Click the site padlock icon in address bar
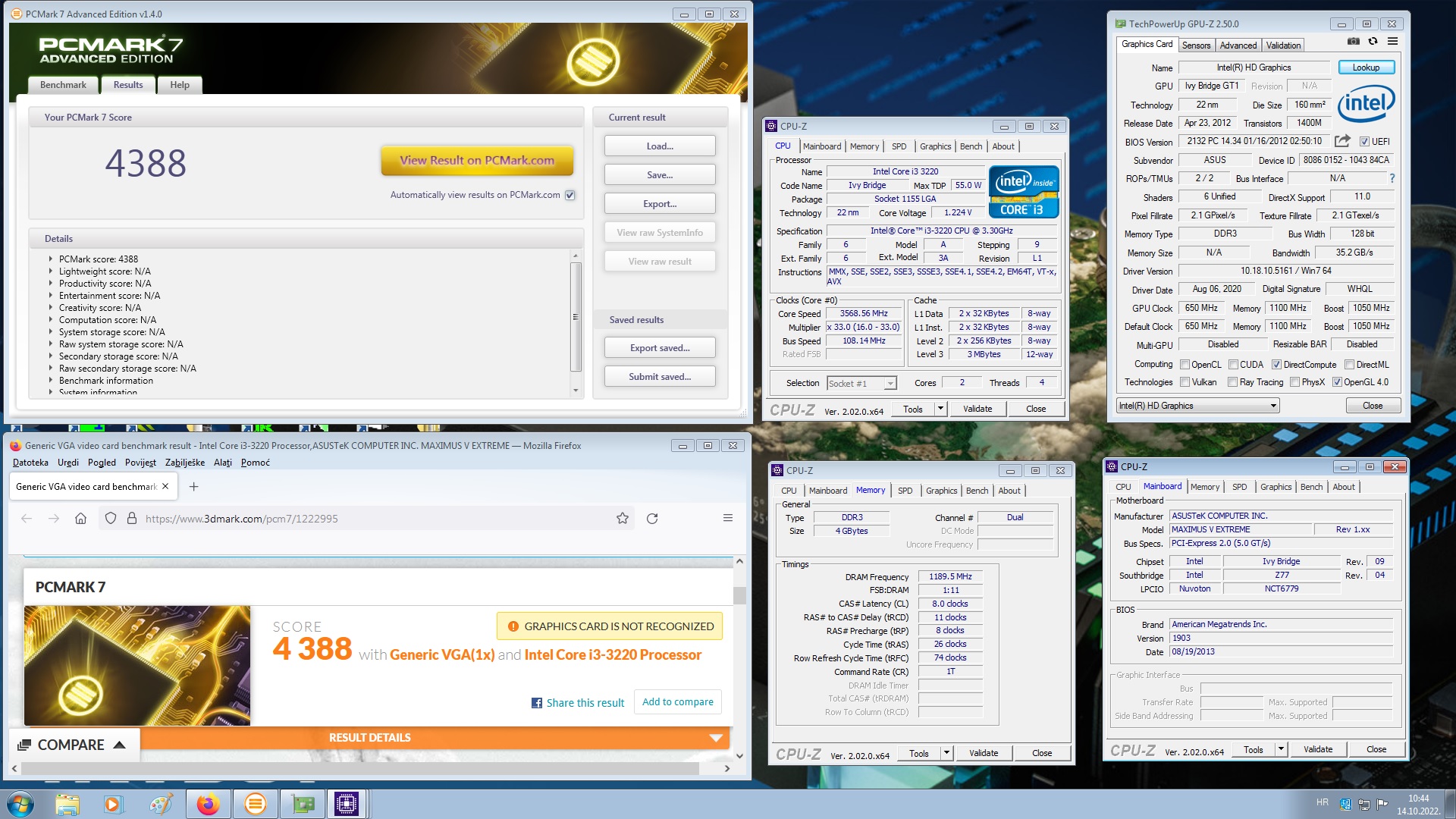 (131, 519)
